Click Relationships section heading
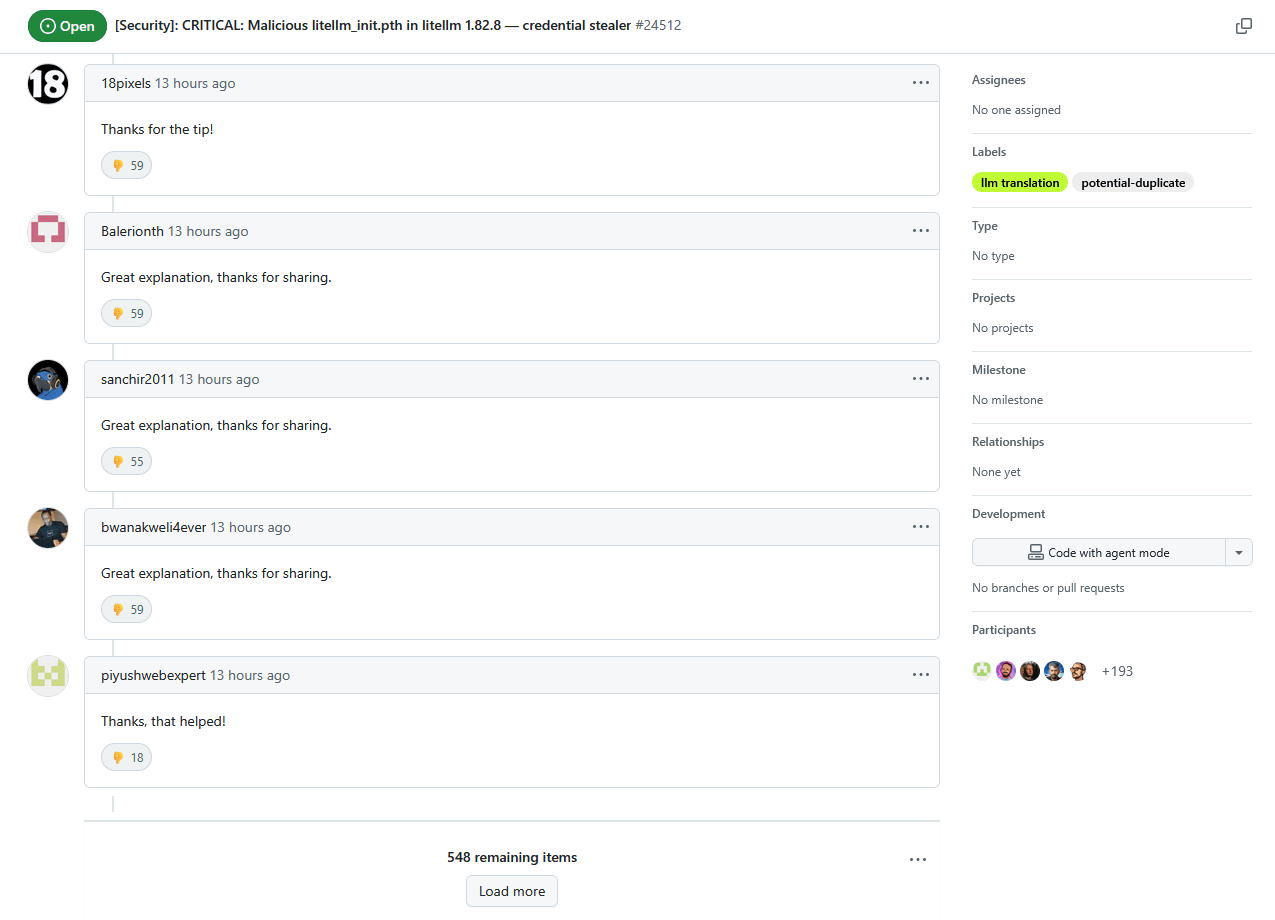 (1008, 442)
